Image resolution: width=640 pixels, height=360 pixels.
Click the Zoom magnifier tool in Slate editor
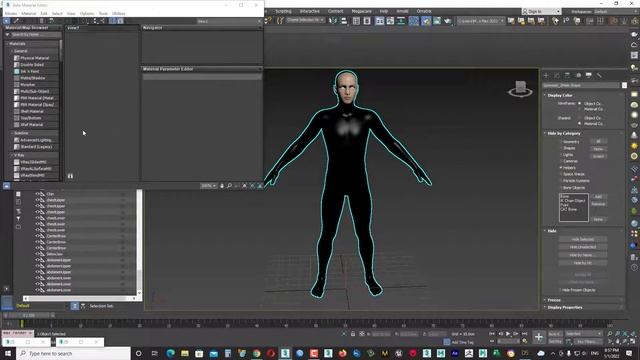[229, 186]
